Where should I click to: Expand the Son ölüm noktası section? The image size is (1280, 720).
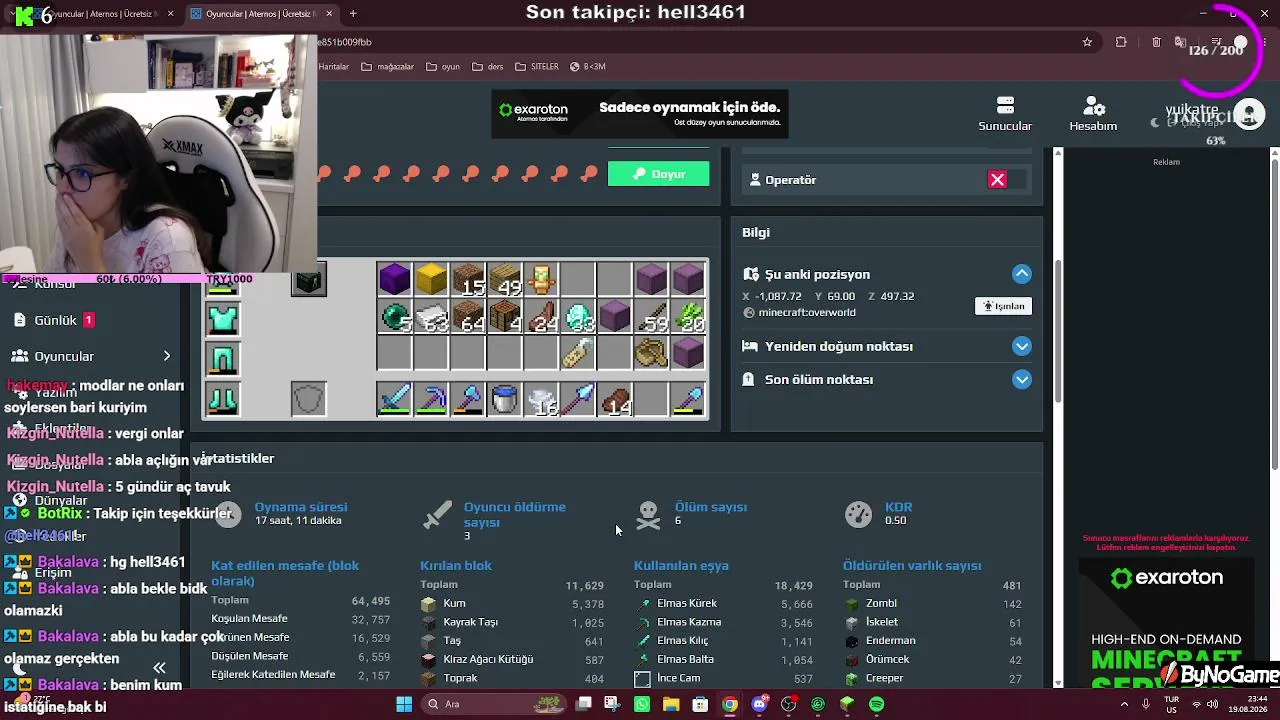(1021, 379)
